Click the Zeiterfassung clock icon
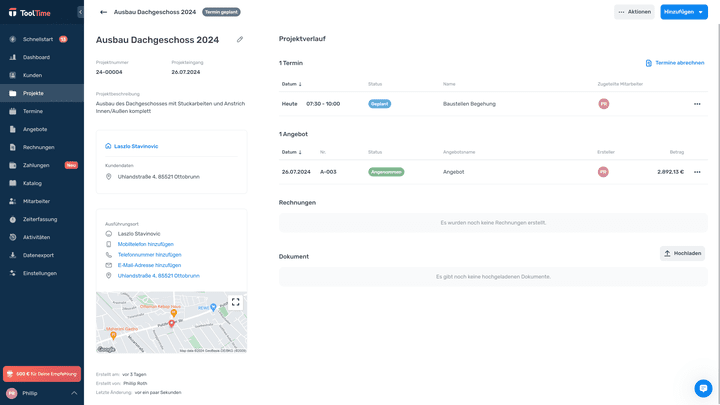This screenshot has width=720, height=405. pyautogui.click(x=12, y=219)
